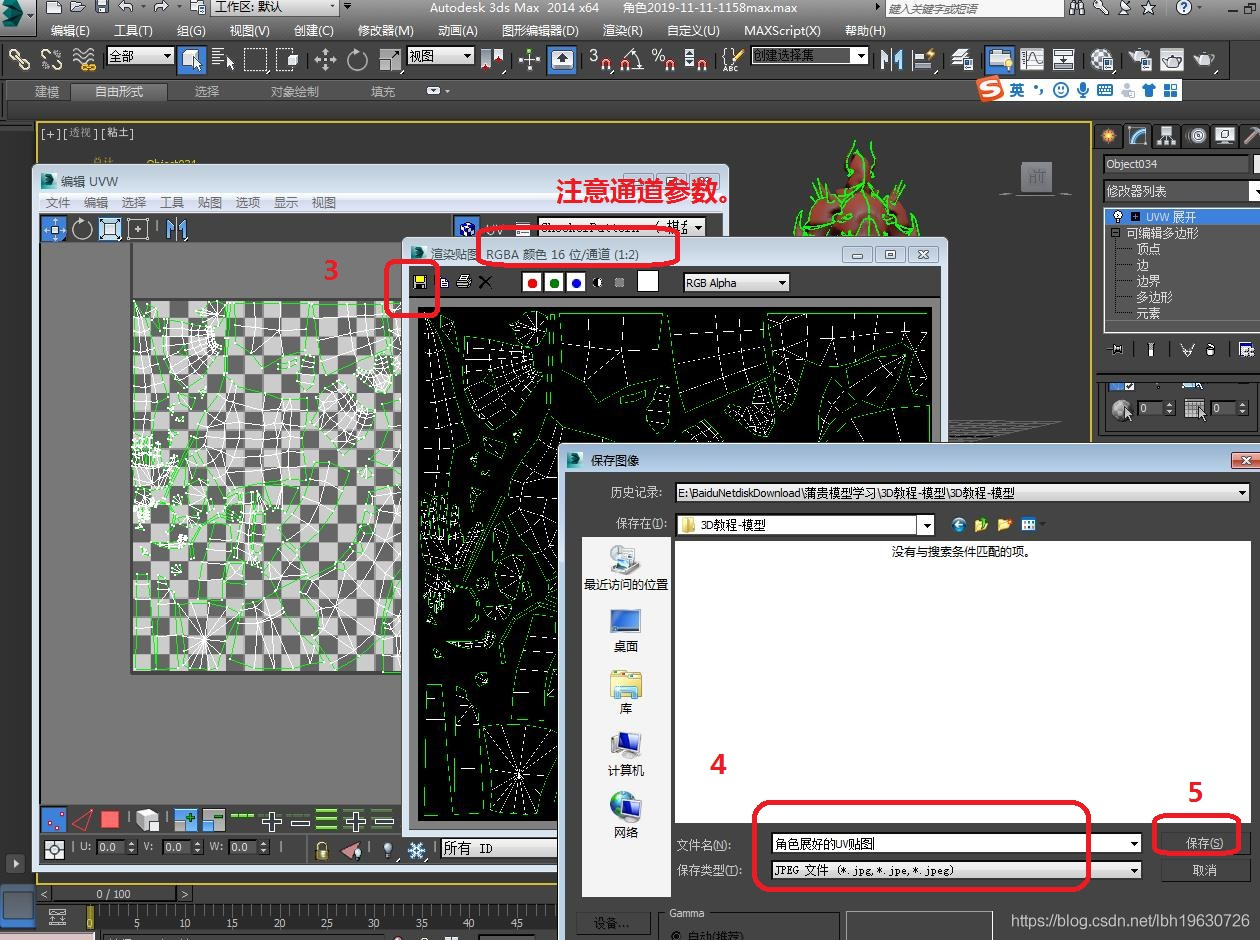Click the lock selection icon in UVW editor

pos(321,850)
